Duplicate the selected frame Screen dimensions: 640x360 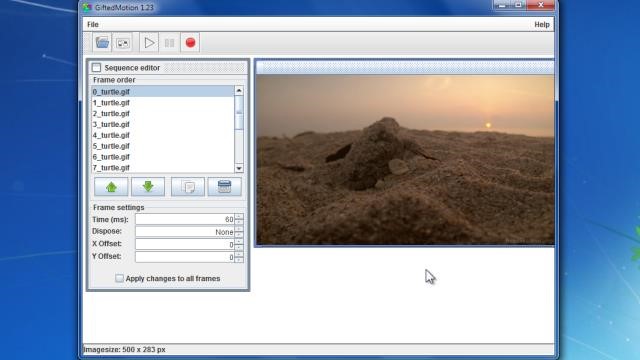tap(188, 187)
